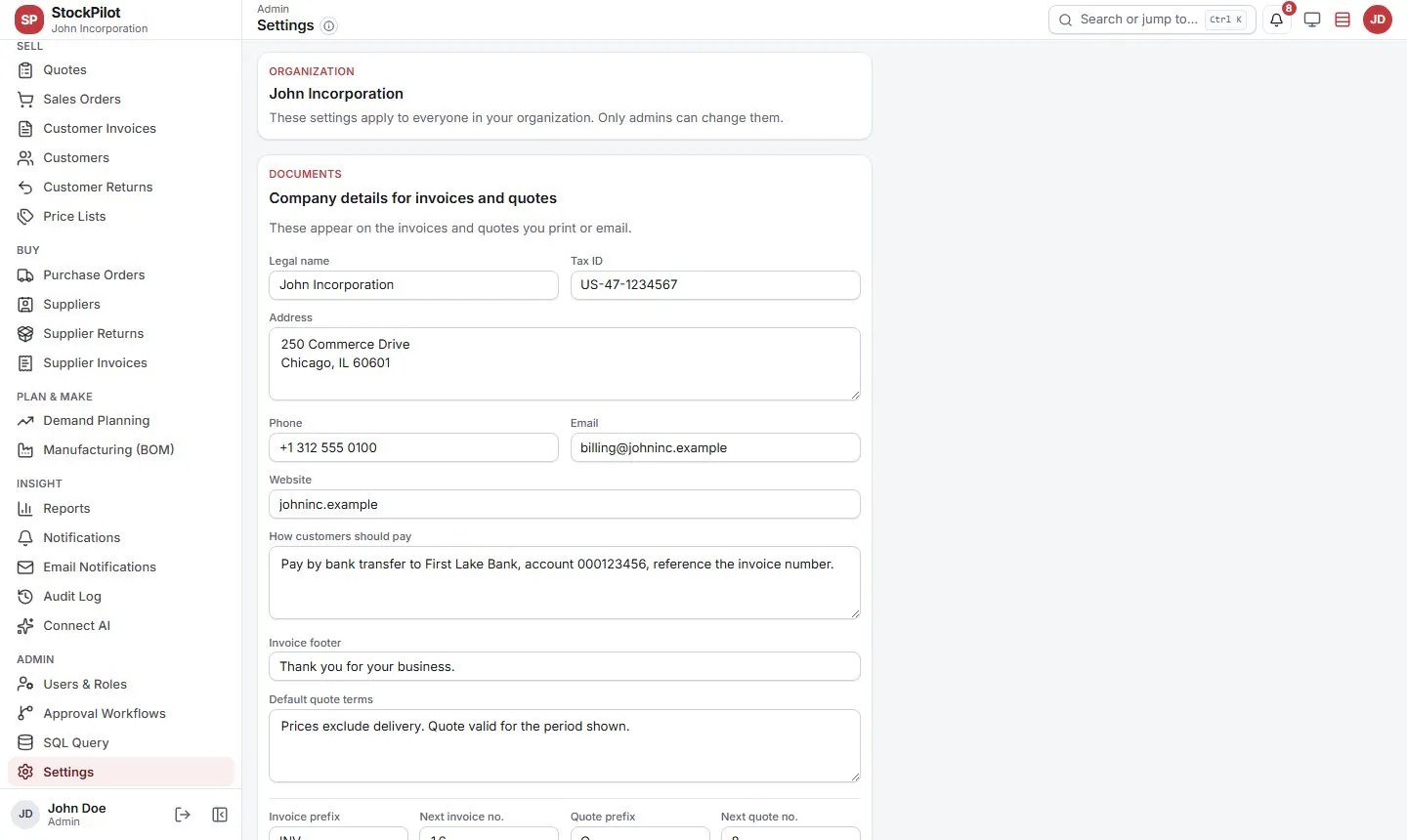This screenshot has width=1407, height=840.
Task: Click the Tax ID field
Action: (x=715, y=285)
